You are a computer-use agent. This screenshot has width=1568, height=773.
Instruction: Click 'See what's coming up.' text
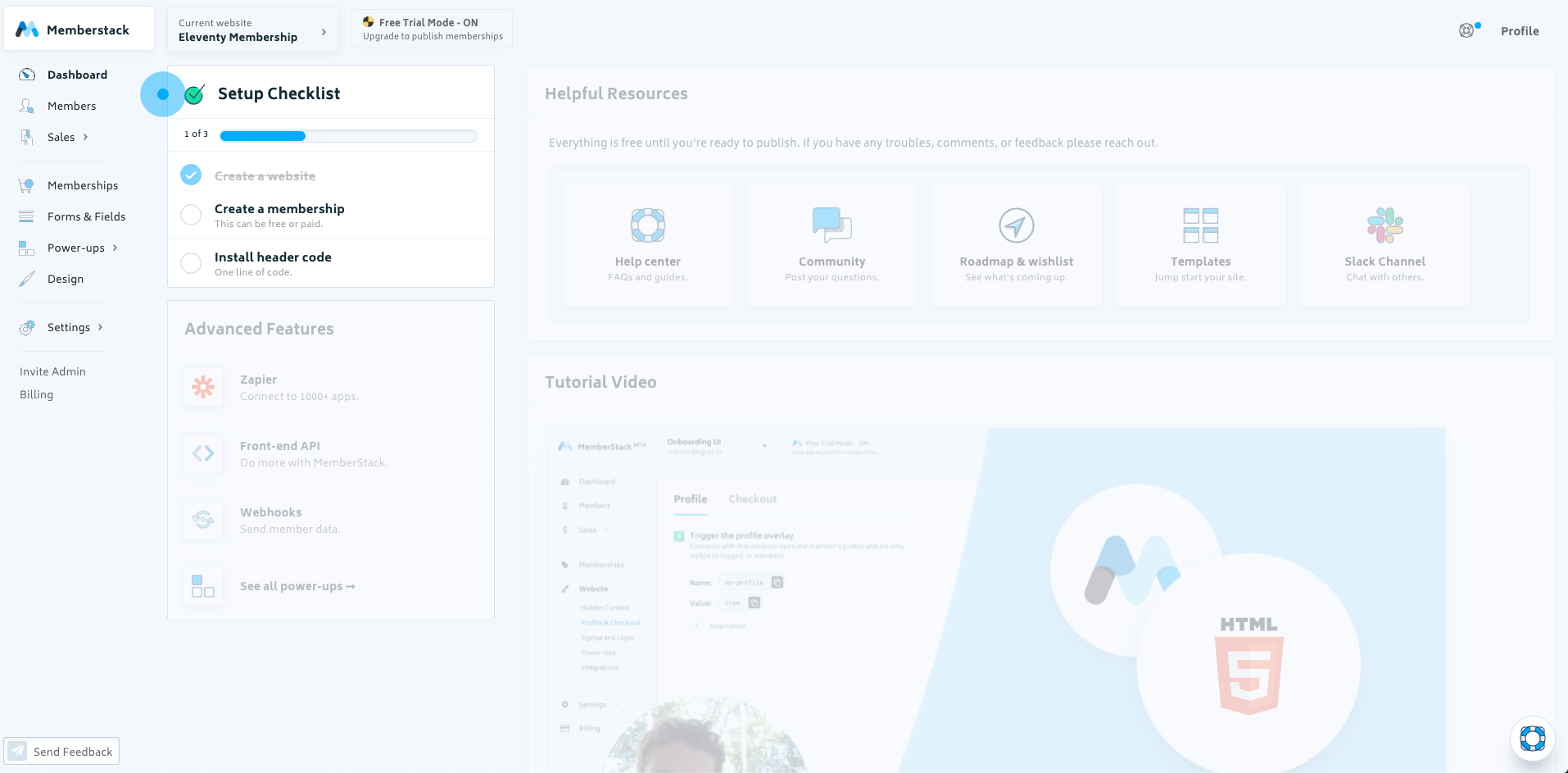[1017, 277]
